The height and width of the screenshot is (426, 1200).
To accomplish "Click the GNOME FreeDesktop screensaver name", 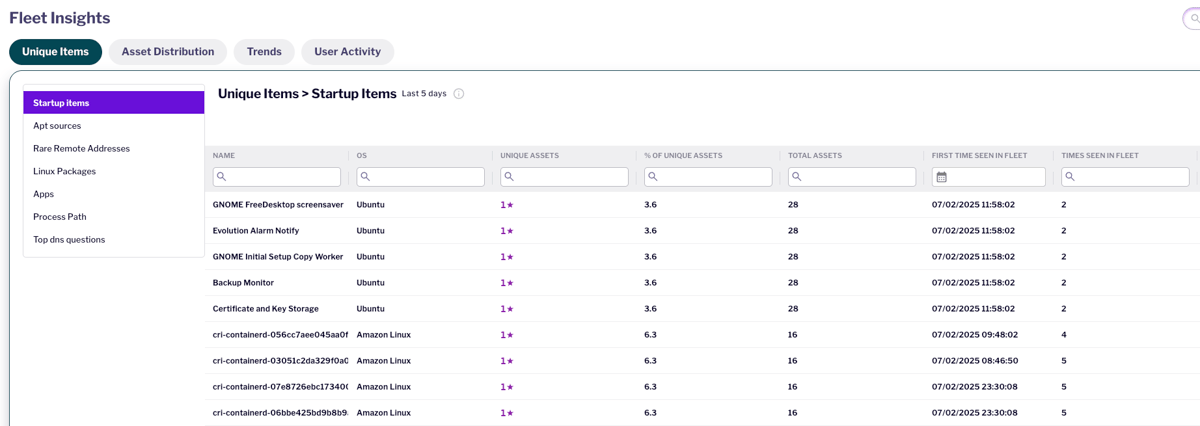I will click(278, 205).
